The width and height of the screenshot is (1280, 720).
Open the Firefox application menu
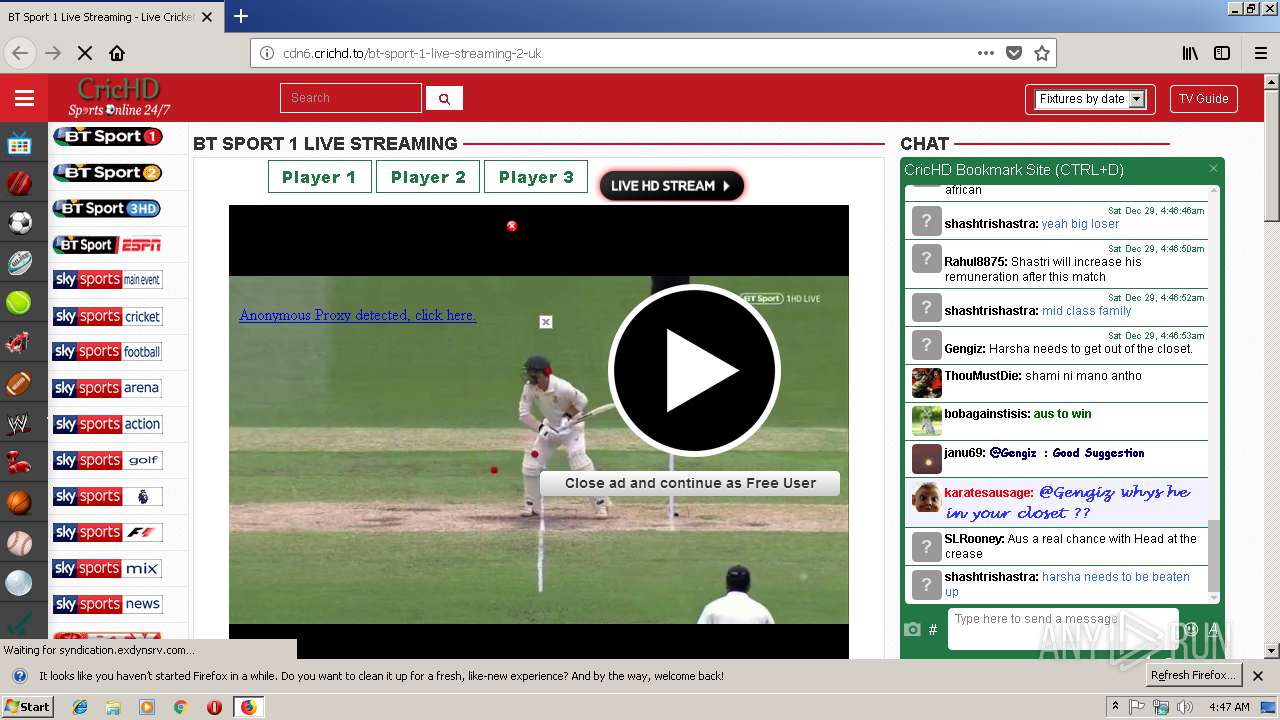[1260, 53]
